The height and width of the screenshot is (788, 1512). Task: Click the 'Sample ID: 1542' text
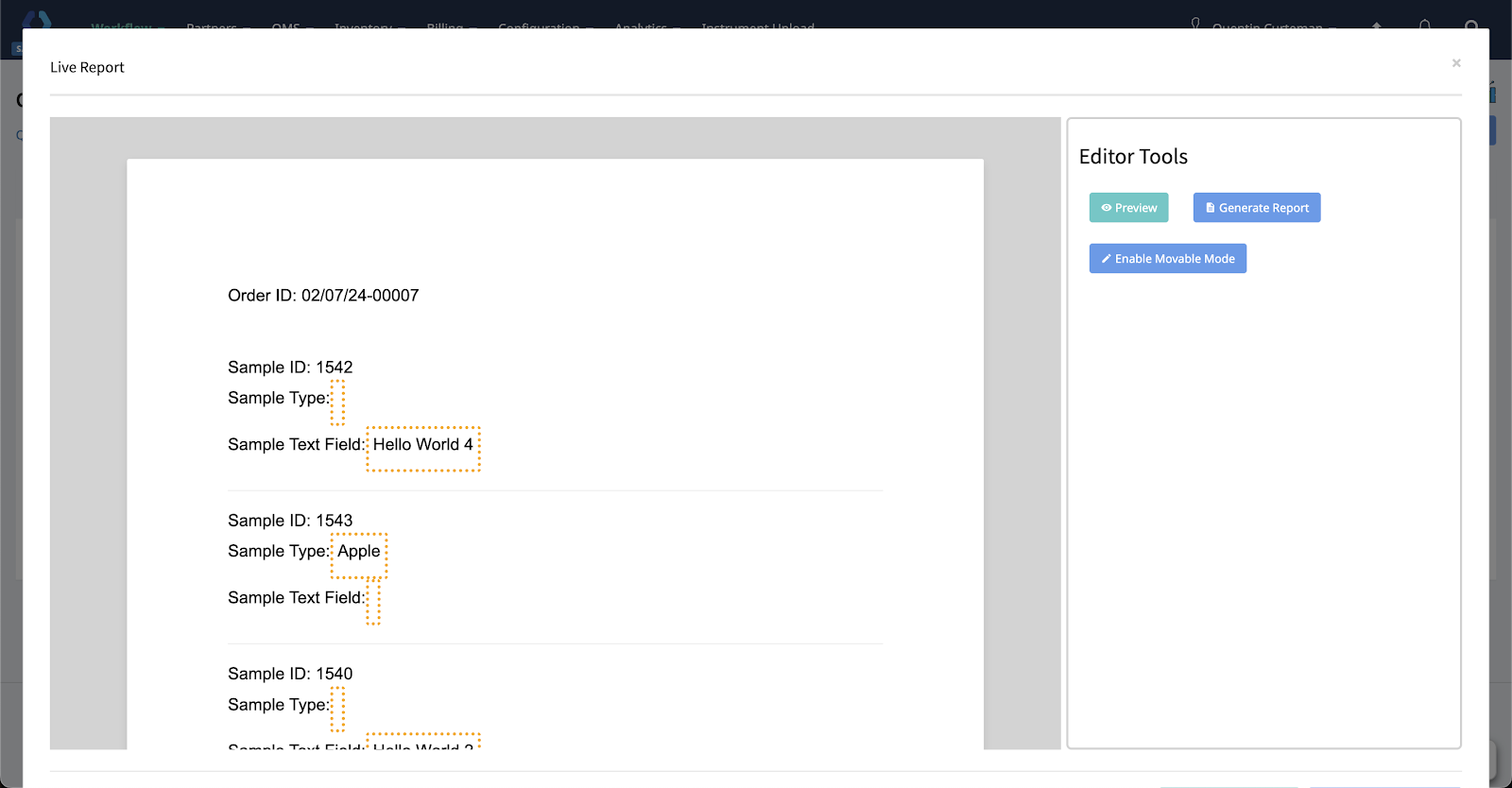(x=290, y=368)
